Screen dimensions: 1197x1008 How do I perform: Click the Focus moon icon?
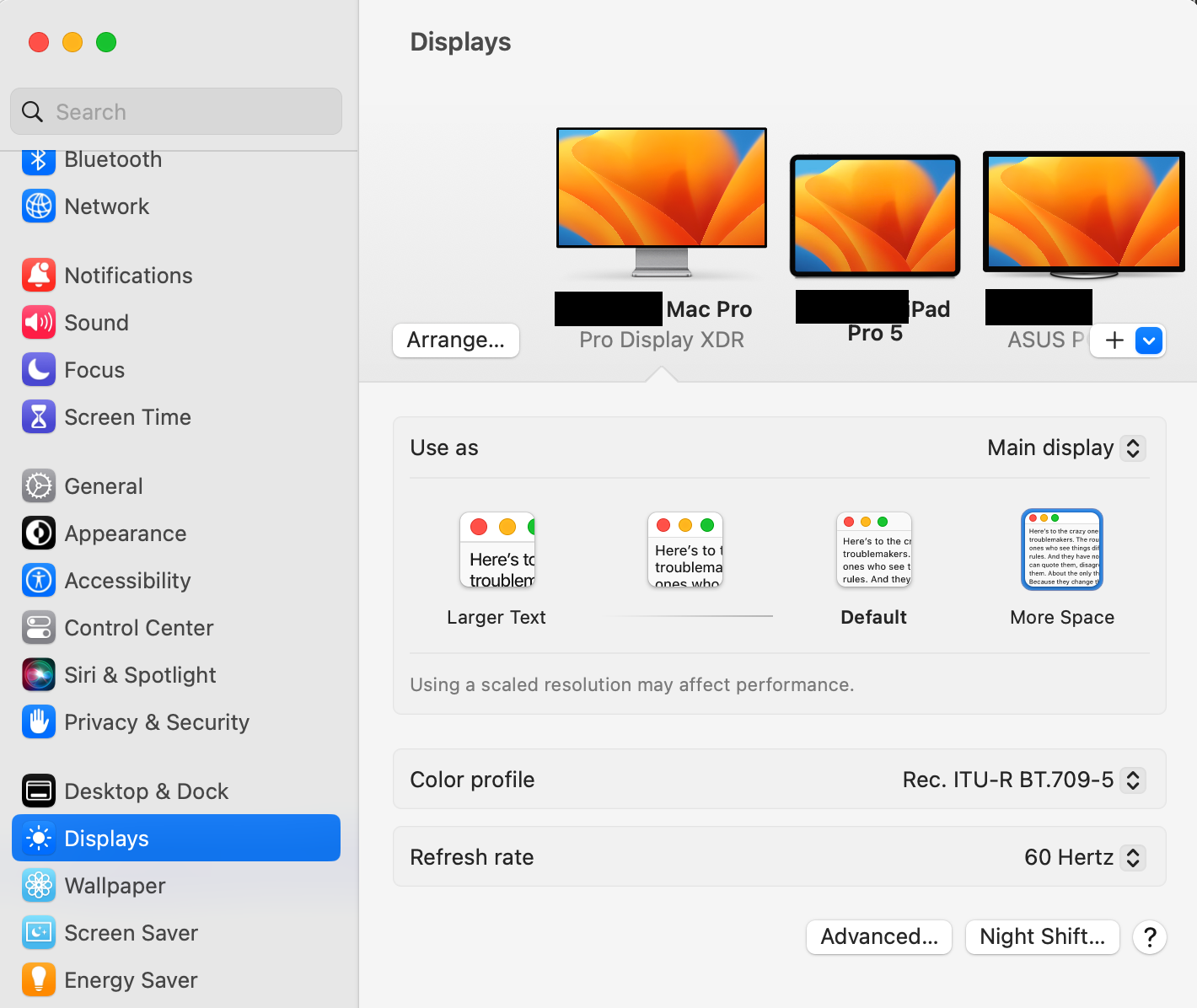(x=39, y=370)
